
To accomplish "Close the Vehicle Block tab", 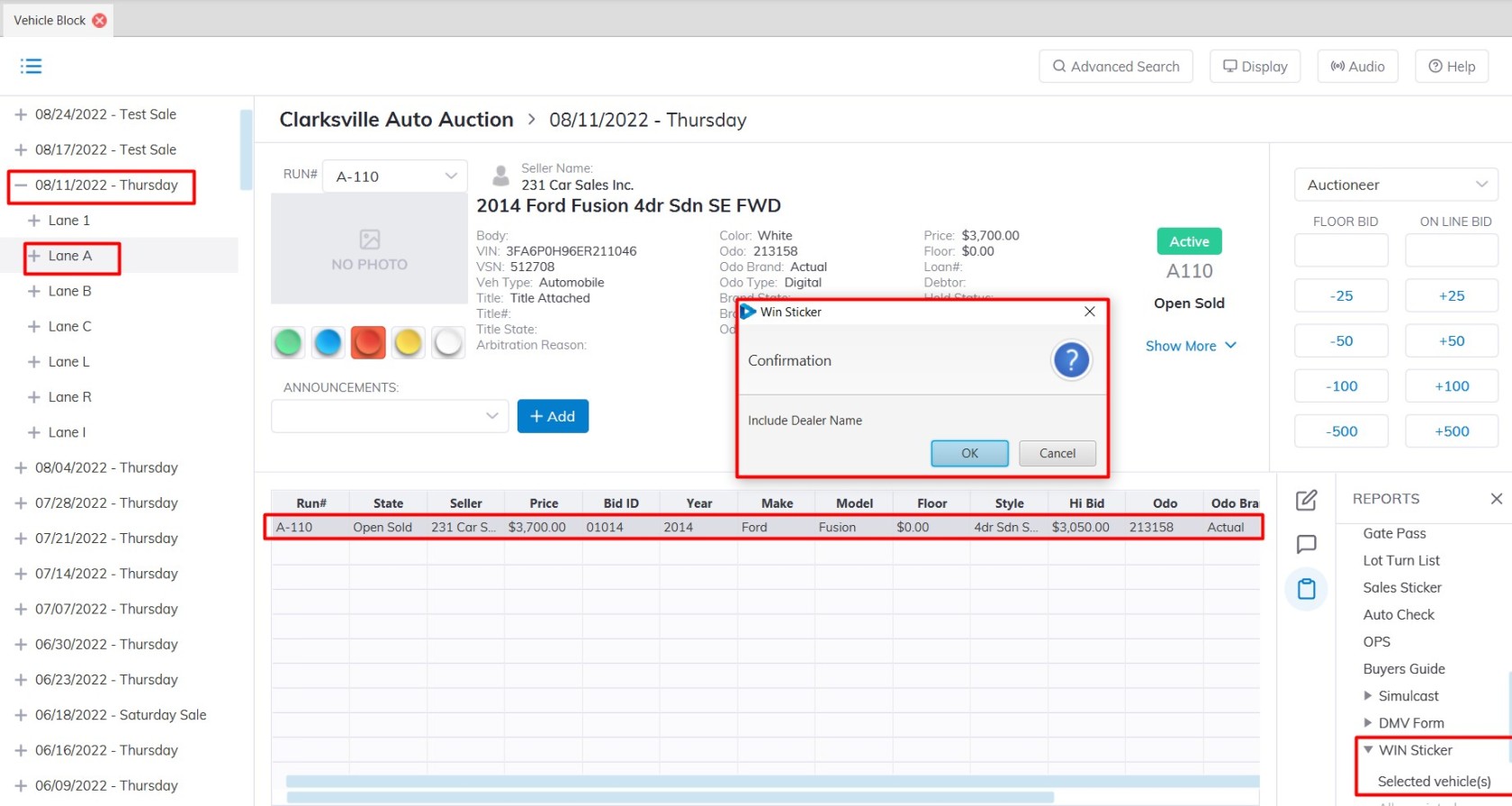I will pos(100,20).
